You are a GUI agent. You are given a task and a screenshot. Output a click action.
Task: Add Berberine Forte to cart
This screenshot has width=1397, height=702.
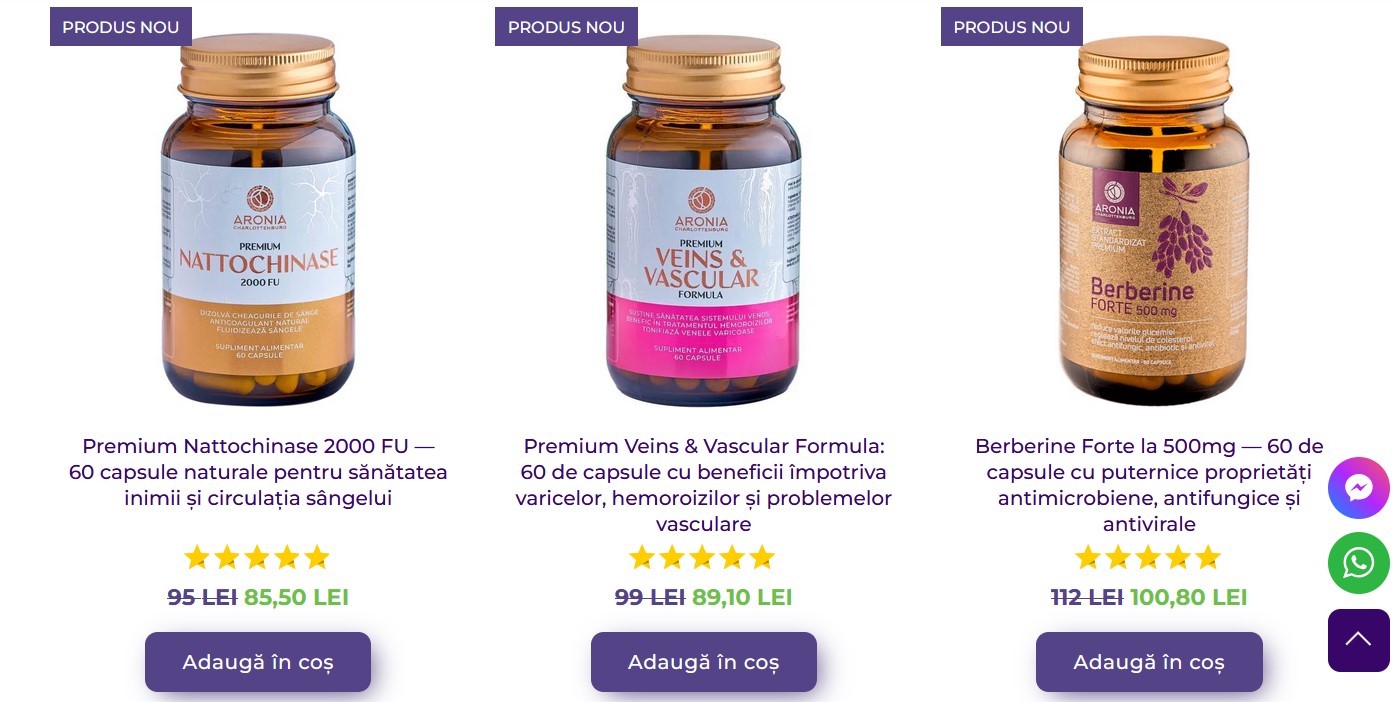(x=1149, y=662)
